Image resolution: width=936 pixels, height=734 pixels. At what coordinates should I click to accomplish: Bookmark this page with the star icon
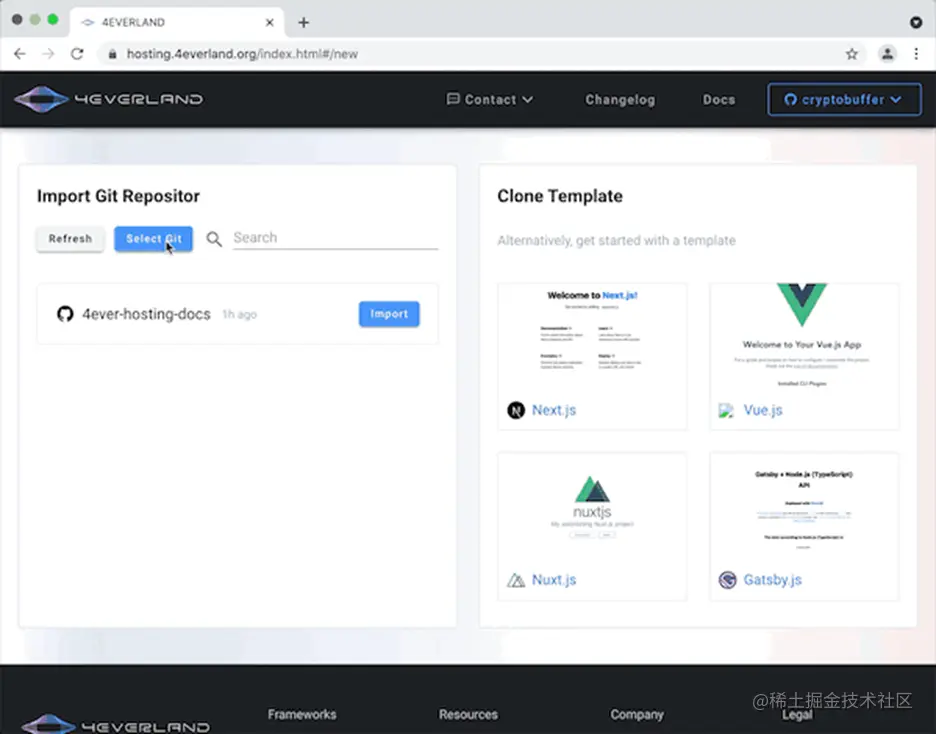pos(852,54)
